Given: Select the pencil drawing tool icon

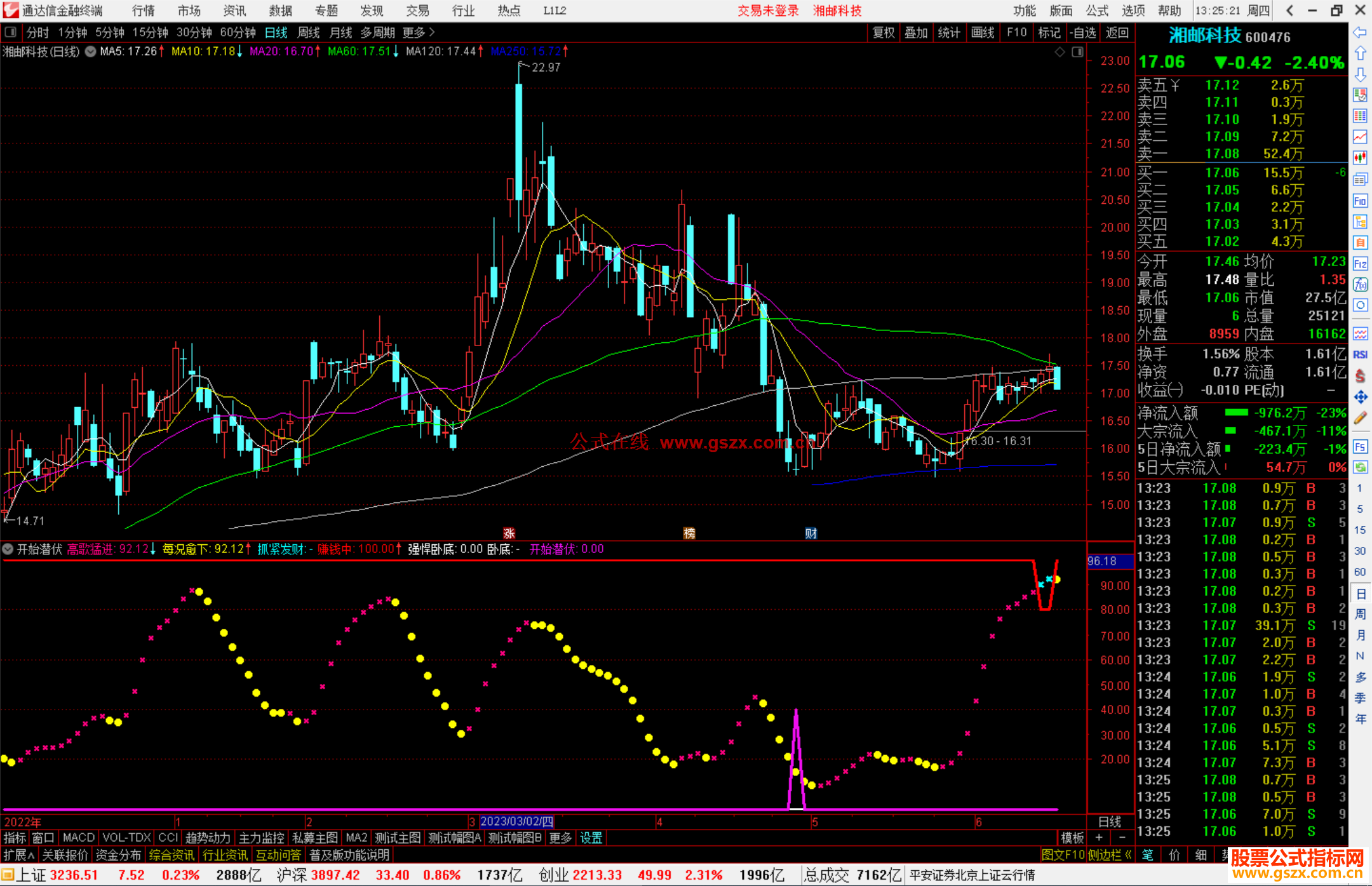Looking at the screenshot, I should click(1360, 418).
